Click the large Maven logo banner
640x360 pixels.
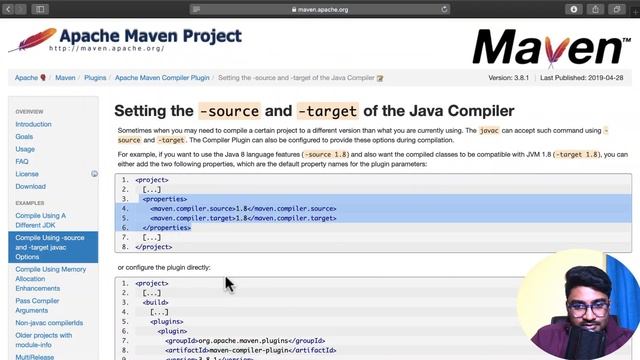(x=551, y=48)
